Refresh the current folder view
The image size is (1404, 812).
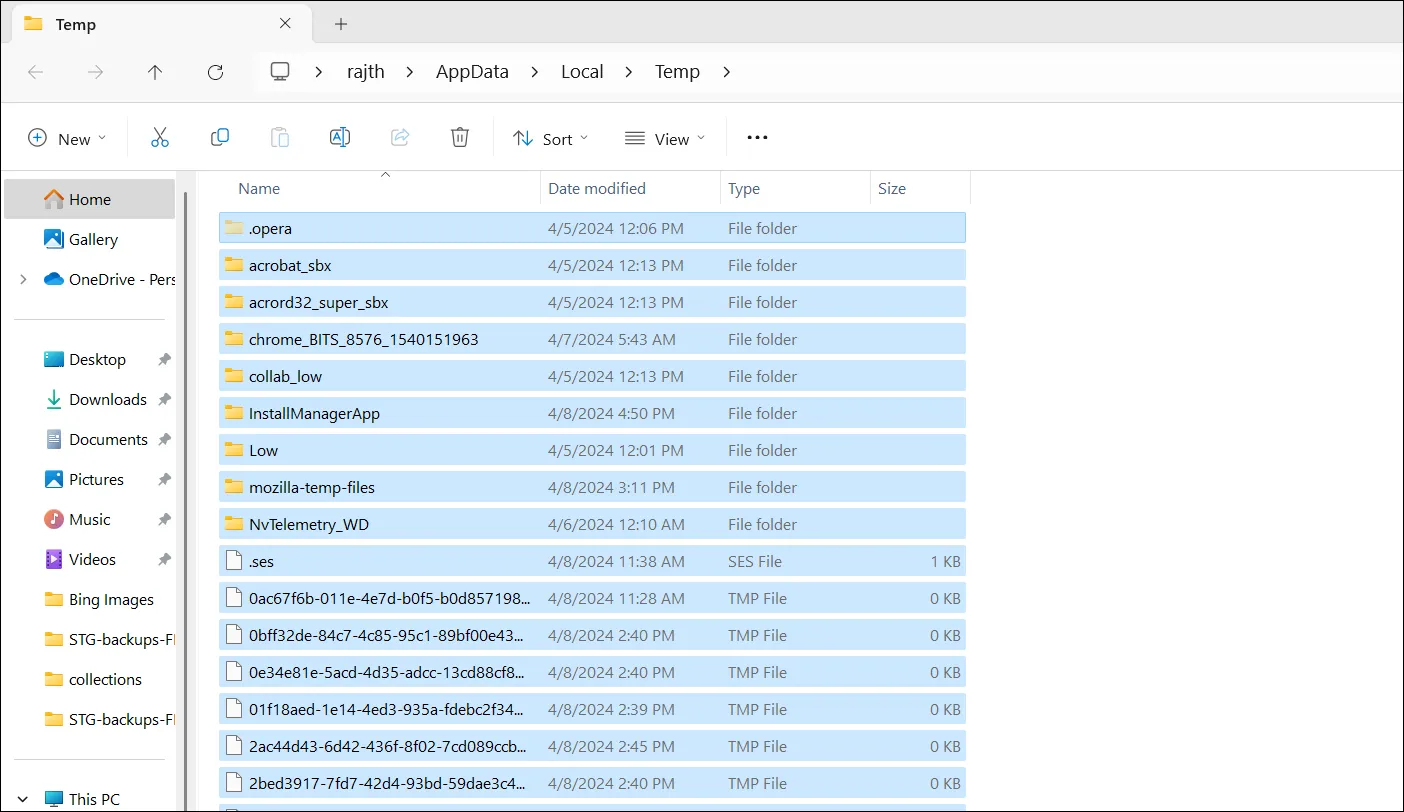(x=215, y=72)
